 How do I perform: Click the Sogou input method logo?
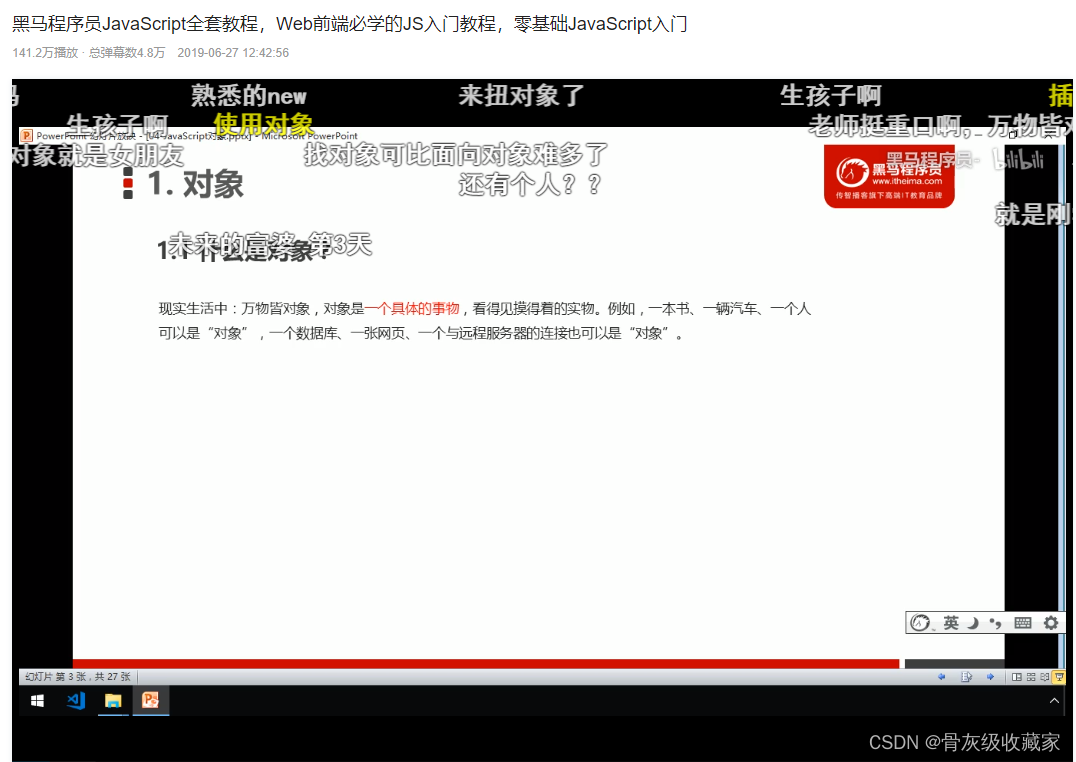coord(920,623)
